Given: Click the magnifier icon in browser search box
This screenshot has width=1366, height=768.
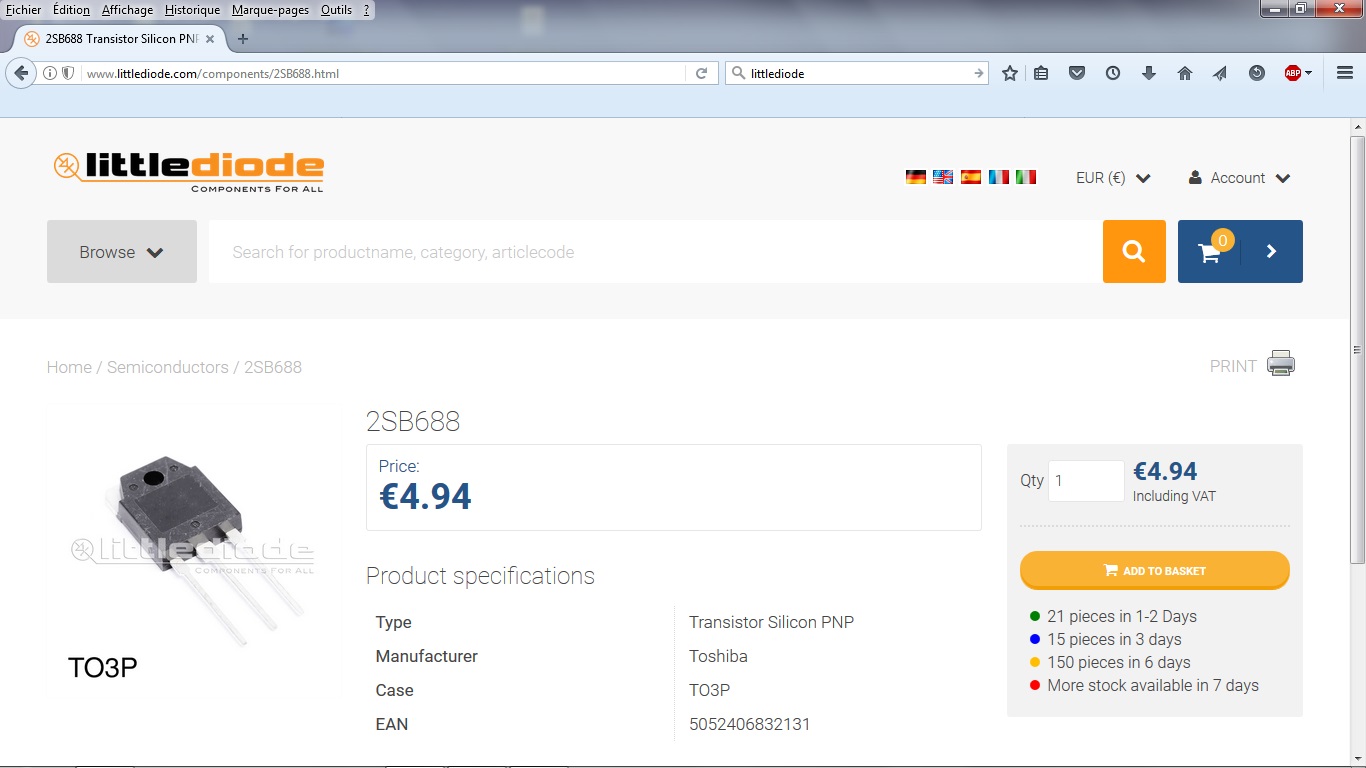Looking at the screenshot, I should tap(738, 73).
